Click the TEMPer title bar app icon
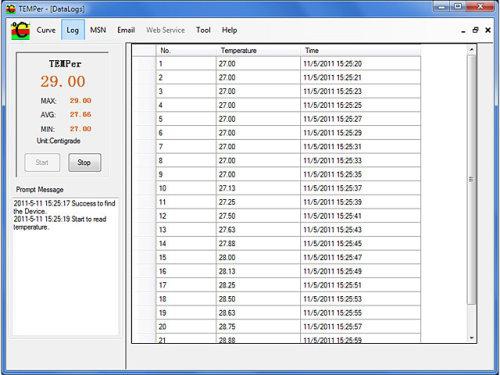The width and height of the screenshot is (500, 375). coord(11,9)
